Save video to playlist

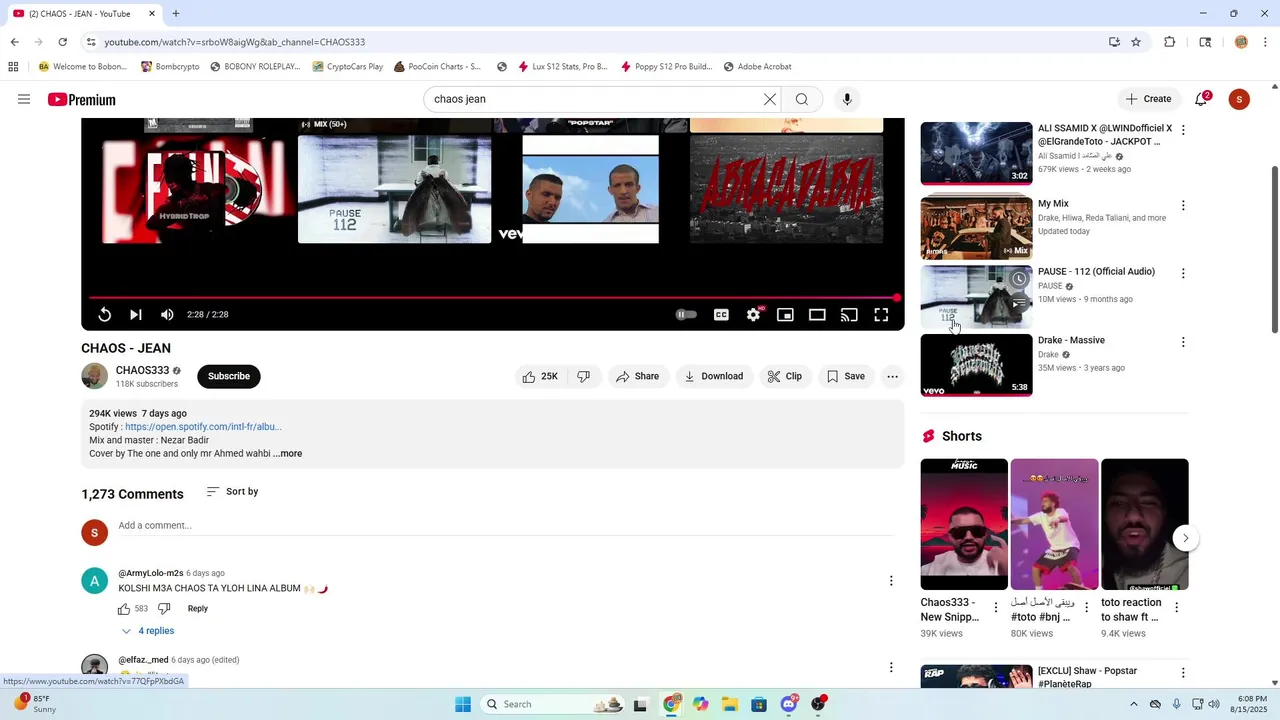point(846,376)
